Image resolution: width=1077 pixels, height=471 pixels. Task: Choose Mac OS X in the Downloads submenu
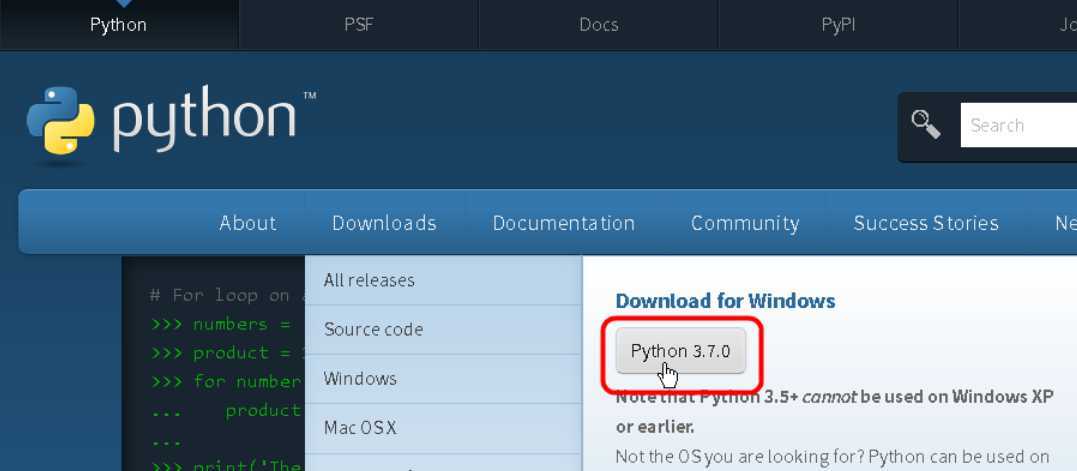[444, 428]
